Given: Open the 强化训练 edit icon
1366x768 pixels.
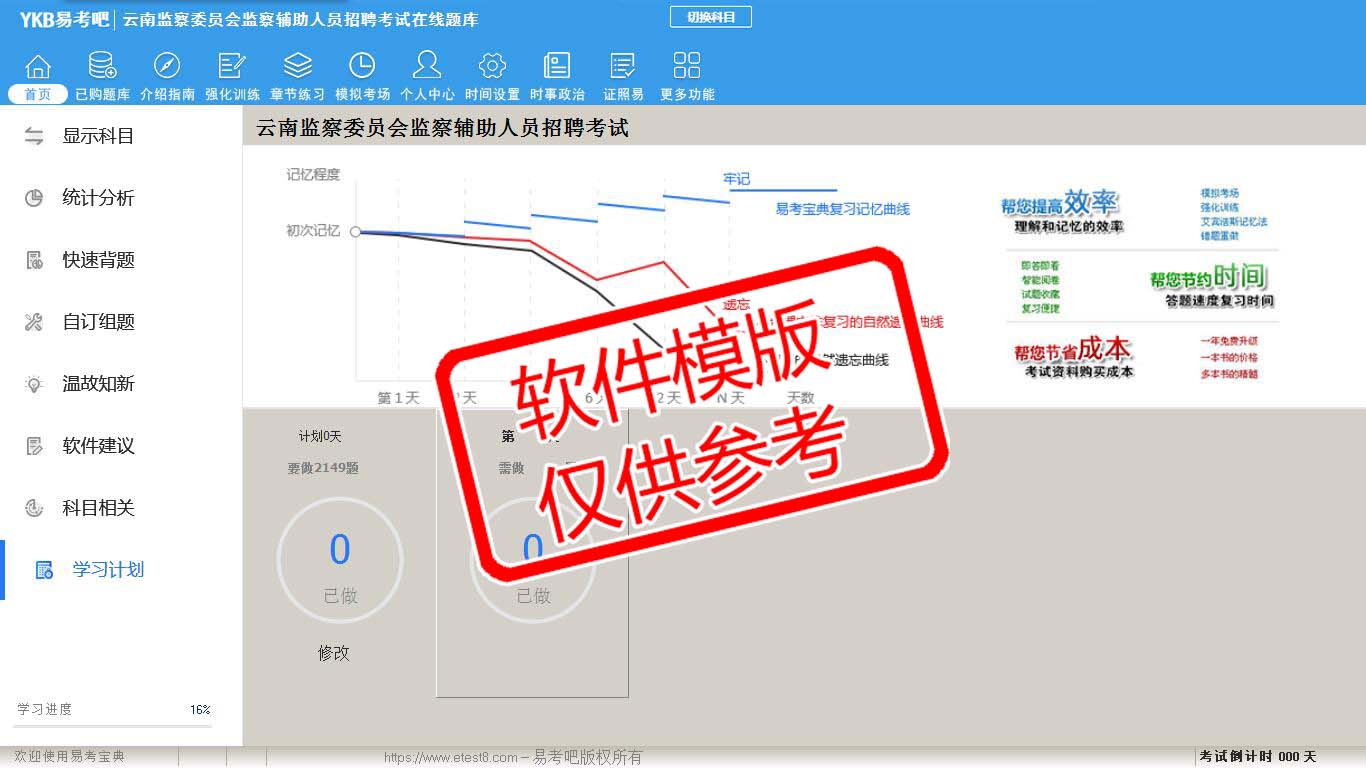Looking at the screenshot, I should tap(232, 66).
